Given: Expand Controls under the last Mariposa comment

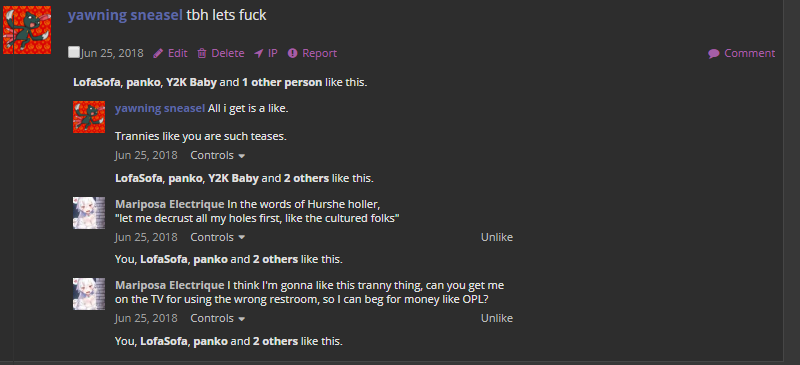Looking at the screenshot, I should (217, 319).
